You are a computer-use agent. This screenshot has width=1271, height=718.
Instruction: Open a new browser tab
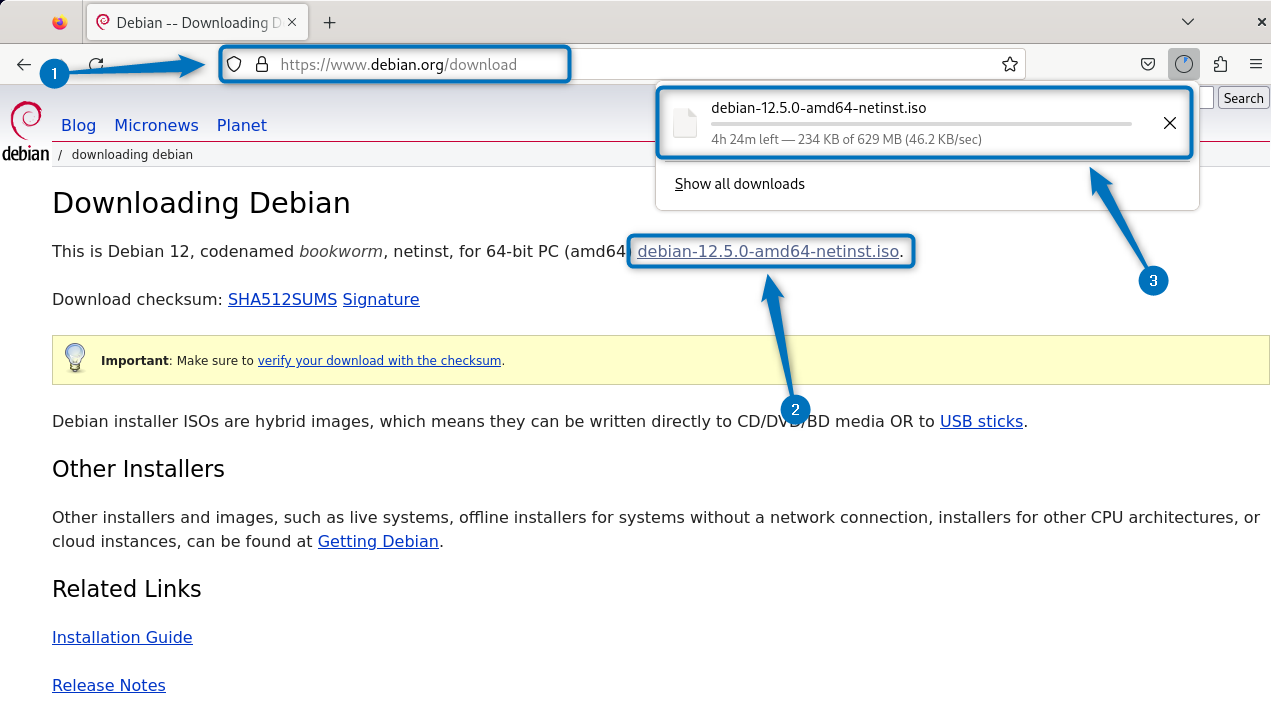(x=329, y=21)
